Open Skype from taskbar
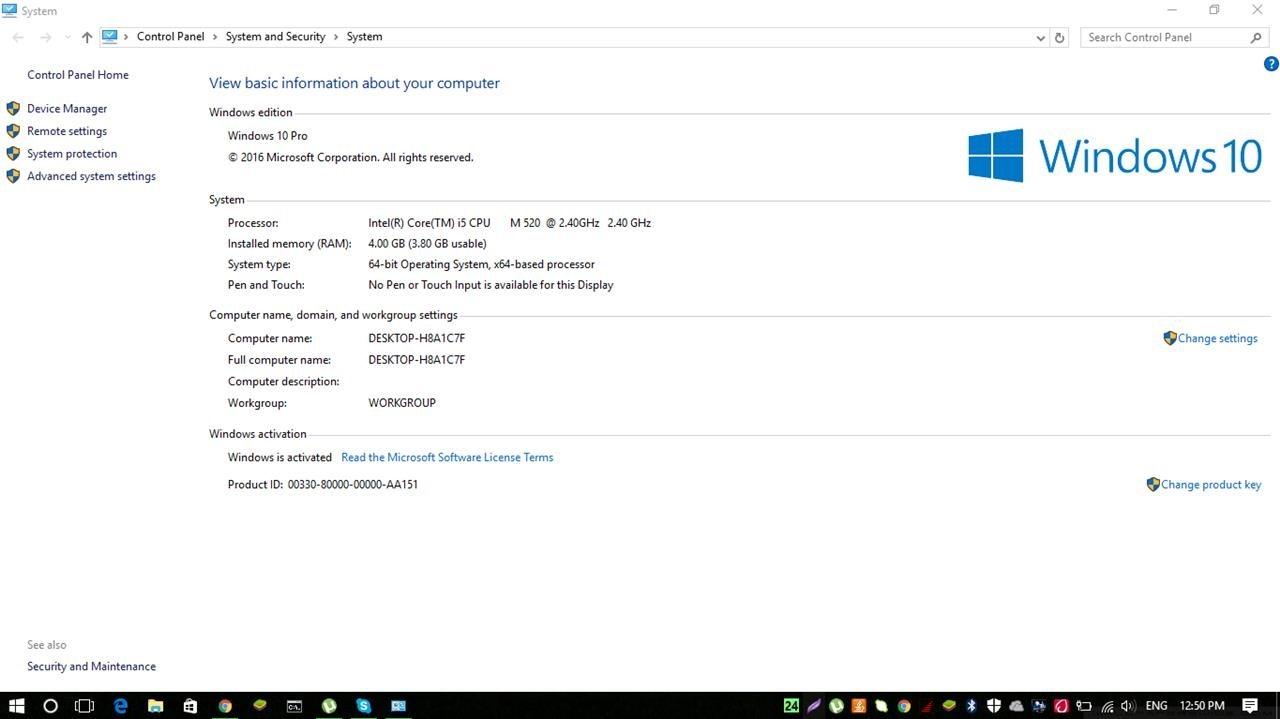Image resolution: width=1280 pixels, height=719 pixels. tap(364, 705)
